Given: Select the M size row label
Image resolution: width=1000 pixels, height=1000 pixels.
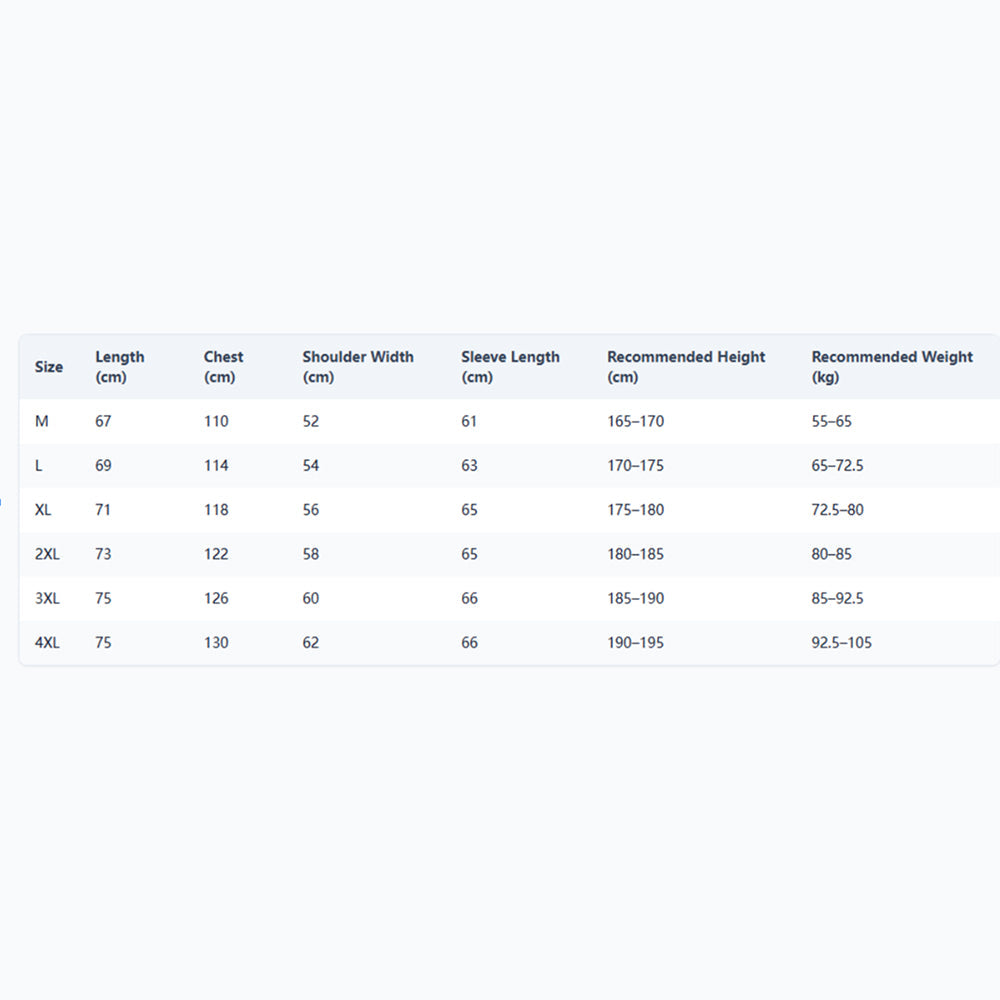Looking at the screenshot, I should point(42,421).
